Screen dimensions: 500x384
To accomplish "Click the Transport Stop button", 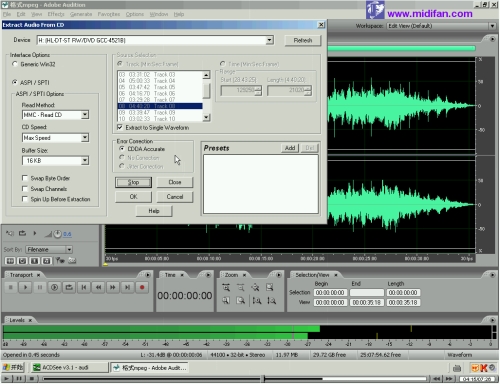I will click(x=11, y=287).
